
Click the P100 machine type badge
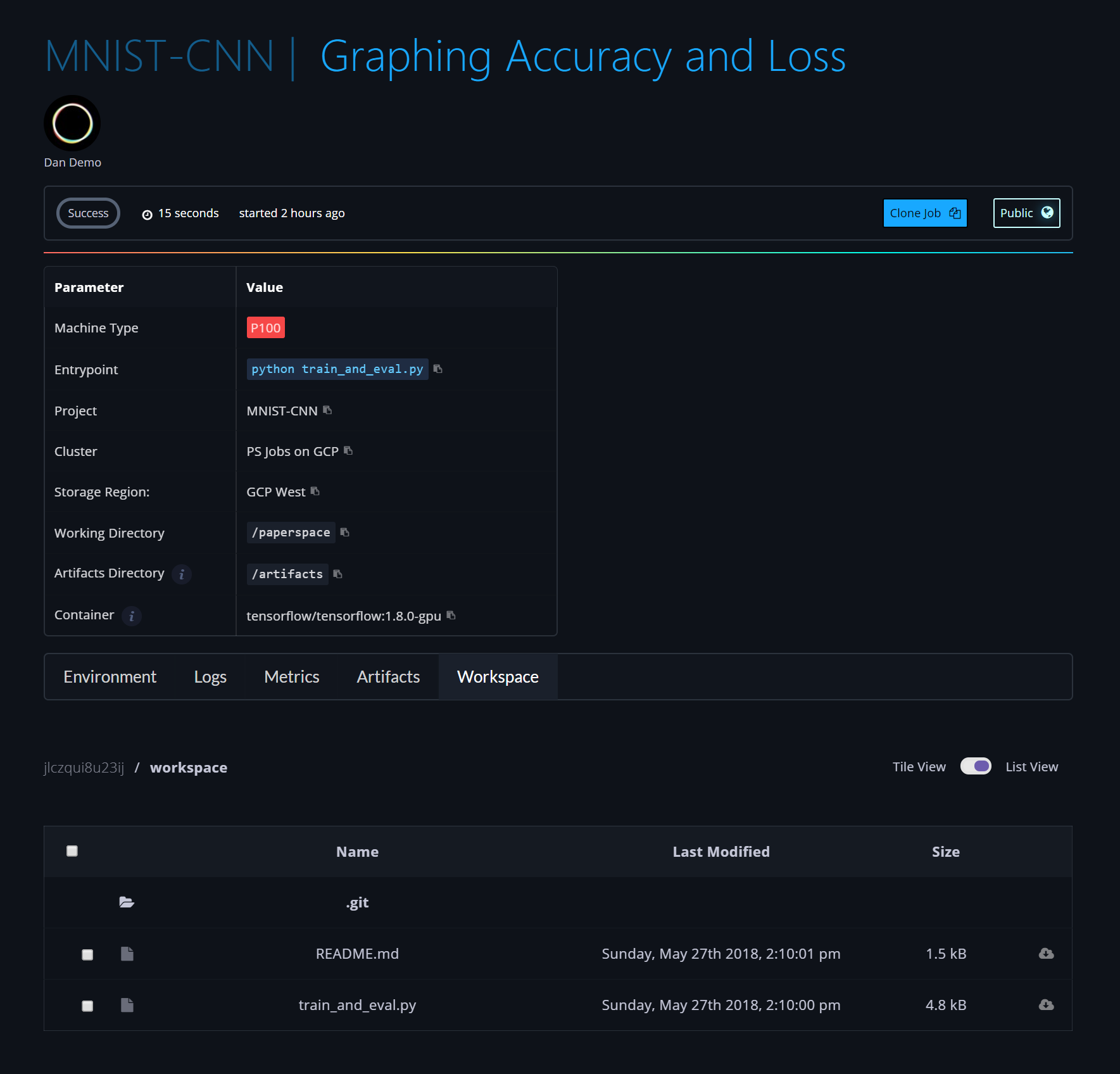click(265, 328)
